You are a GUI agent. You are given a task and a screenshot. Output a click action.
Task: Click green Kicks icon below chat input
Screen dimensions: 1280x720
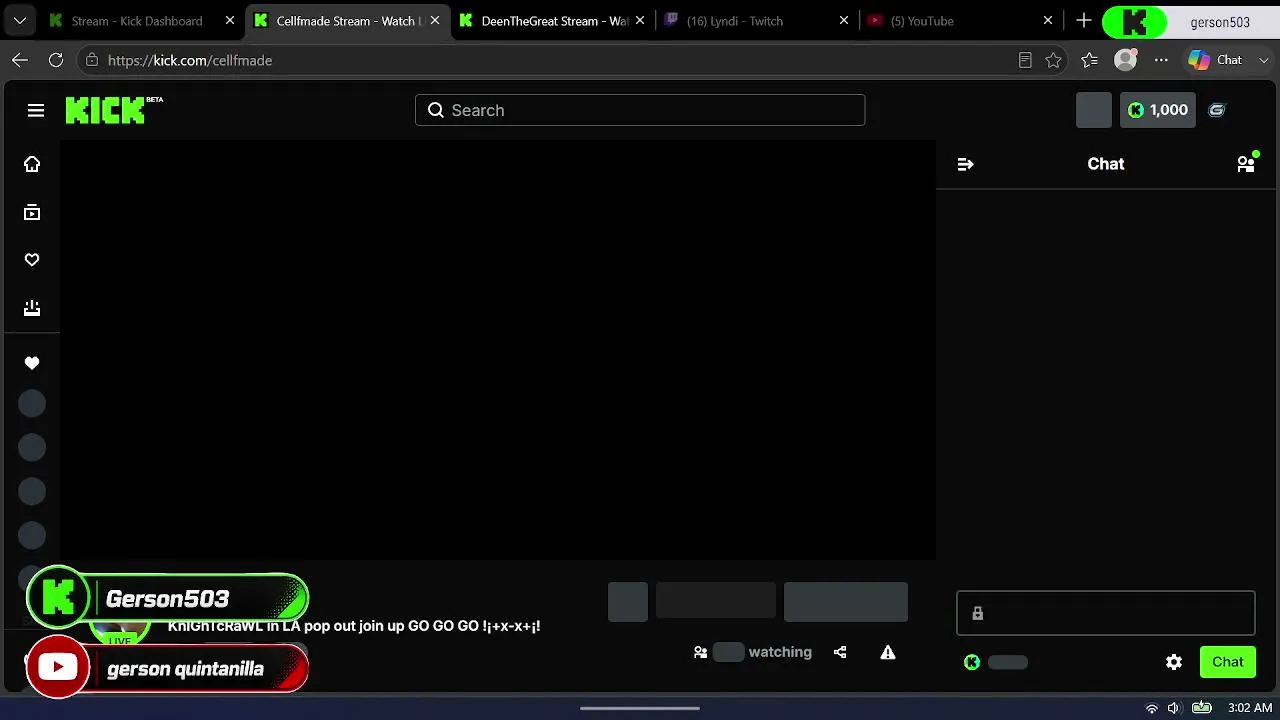coord(972,662)
